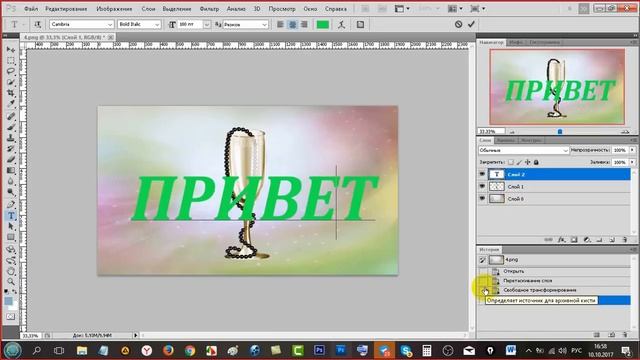
Task: Select the Eraser tool
Action: 11,160
